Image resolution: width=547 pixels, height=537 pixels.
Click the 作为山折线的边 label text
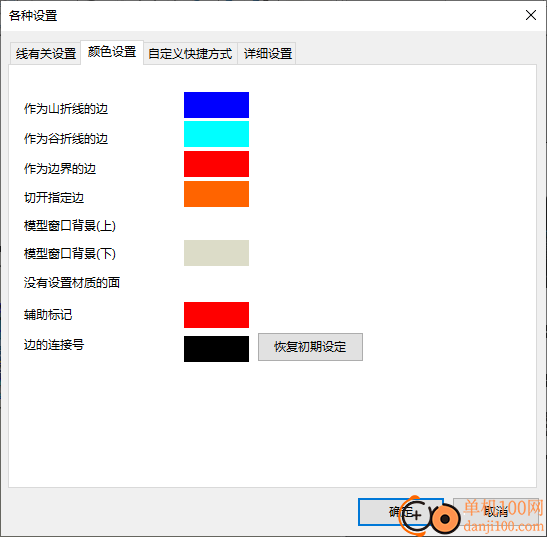pos(66,109)
